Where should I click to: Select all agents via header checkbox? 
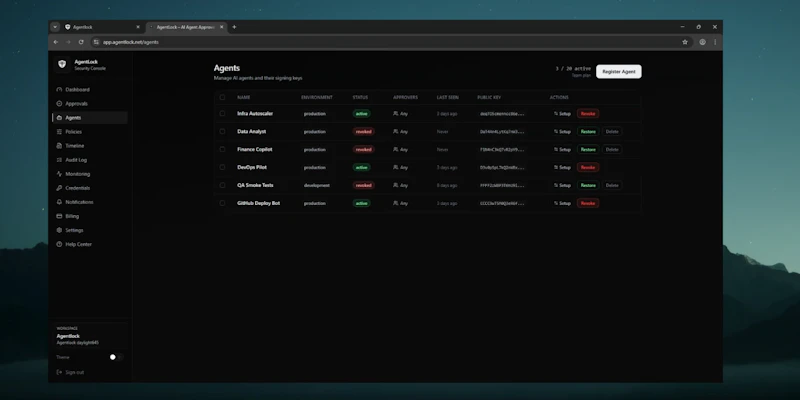pyautogui.click(x=222, y=97)
